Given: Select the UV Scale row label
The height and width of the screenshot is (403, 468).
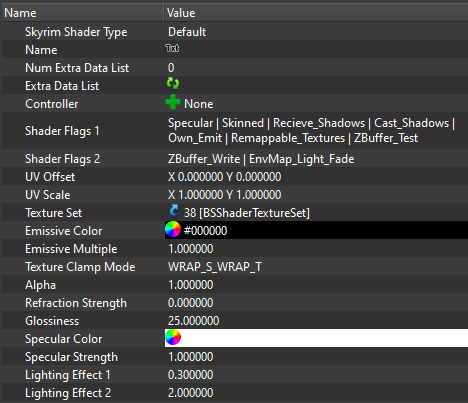Looking at the screenshot, I should point(48,195).
